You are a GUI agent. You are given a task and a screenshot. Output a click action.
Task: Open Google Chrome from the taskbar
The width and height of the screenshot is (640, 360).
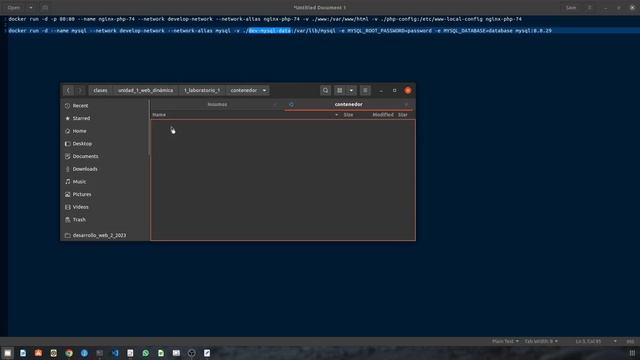coord(69,353)
